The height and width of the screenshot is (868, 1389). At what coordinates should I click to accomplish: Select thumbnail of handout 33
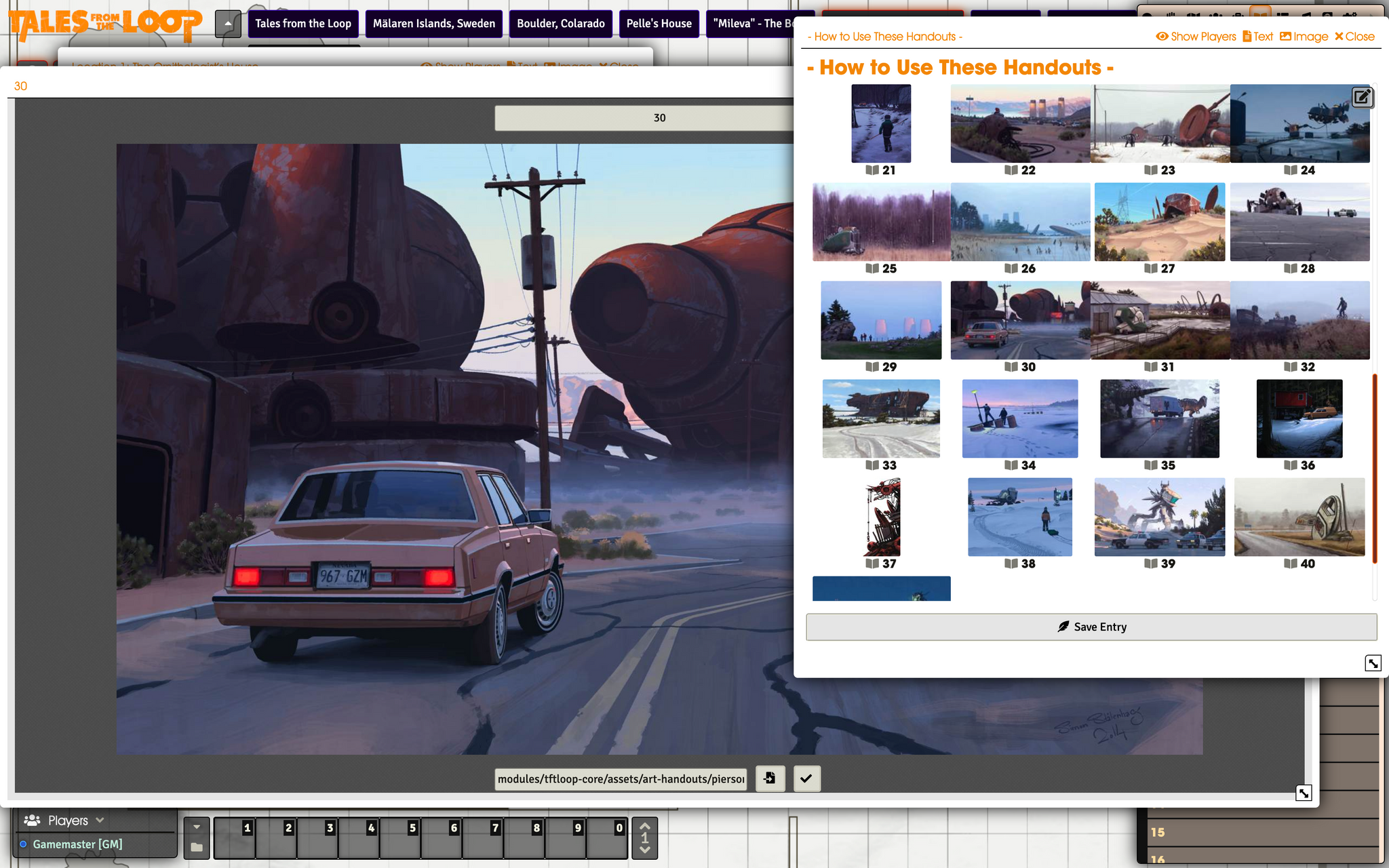(881, 418)
